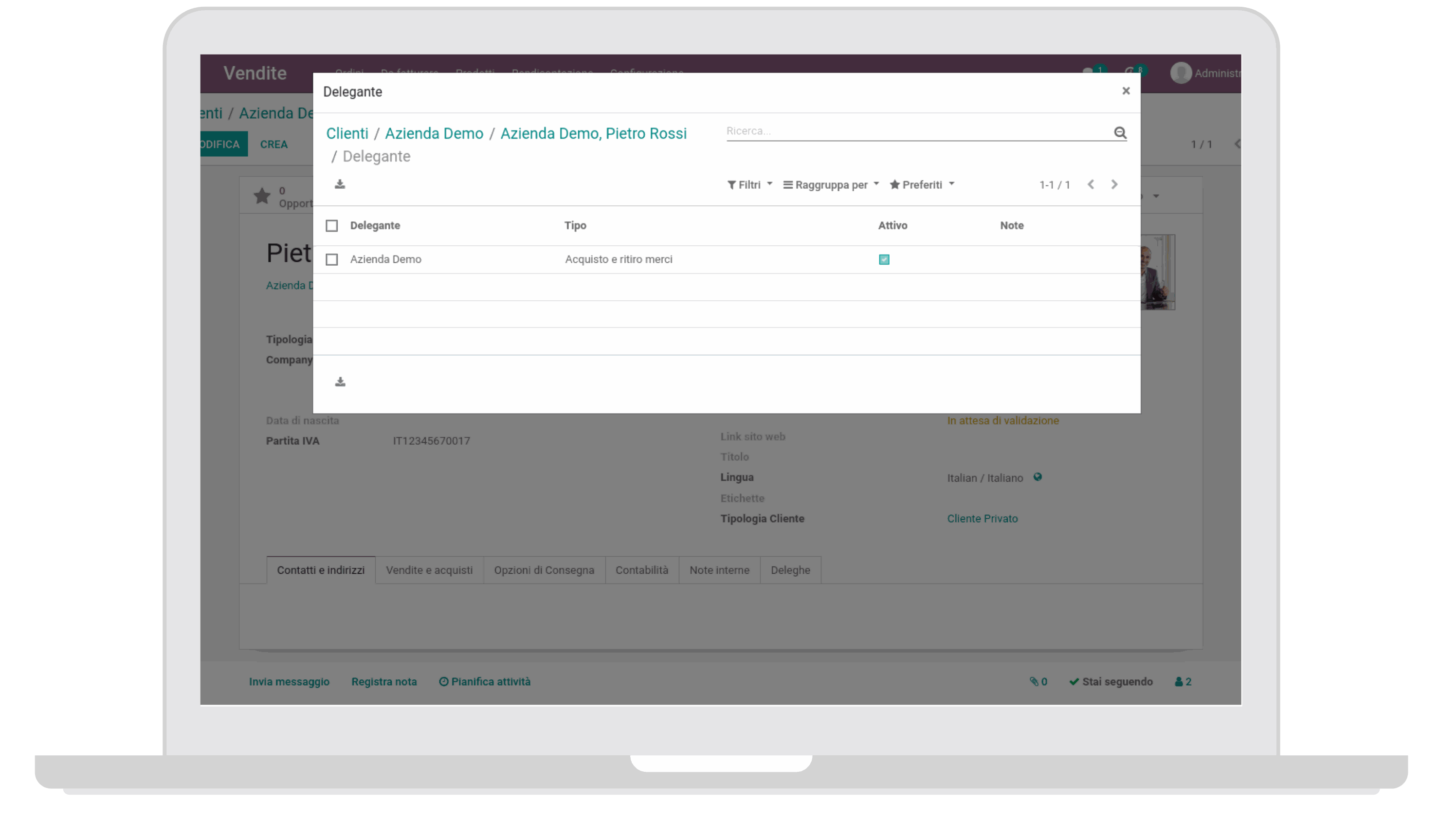Image resolution: width=1456 pixels, height=819 pixels.
Task: Click the clock icon on Pianifica attività
Action: tap(443, 681)
